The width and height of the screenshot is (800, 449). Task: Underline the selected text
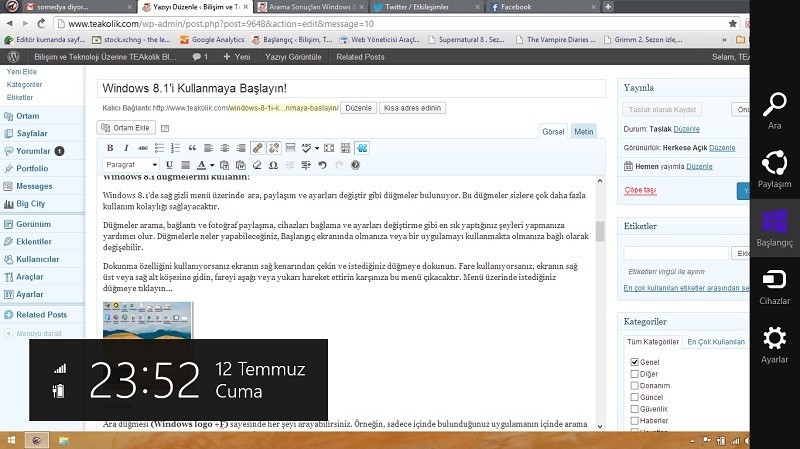pyautogui.click(x=169, y=165)
